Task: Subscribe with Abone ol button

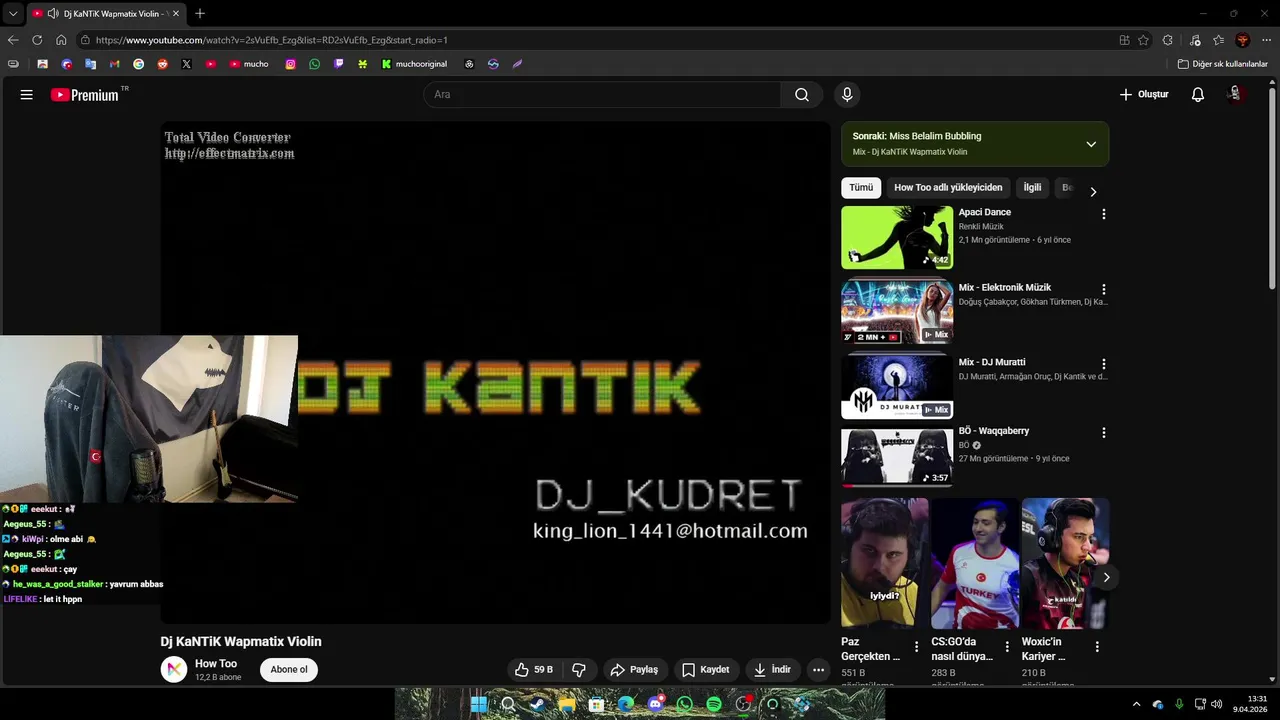Action: click(x=289, y=670)
